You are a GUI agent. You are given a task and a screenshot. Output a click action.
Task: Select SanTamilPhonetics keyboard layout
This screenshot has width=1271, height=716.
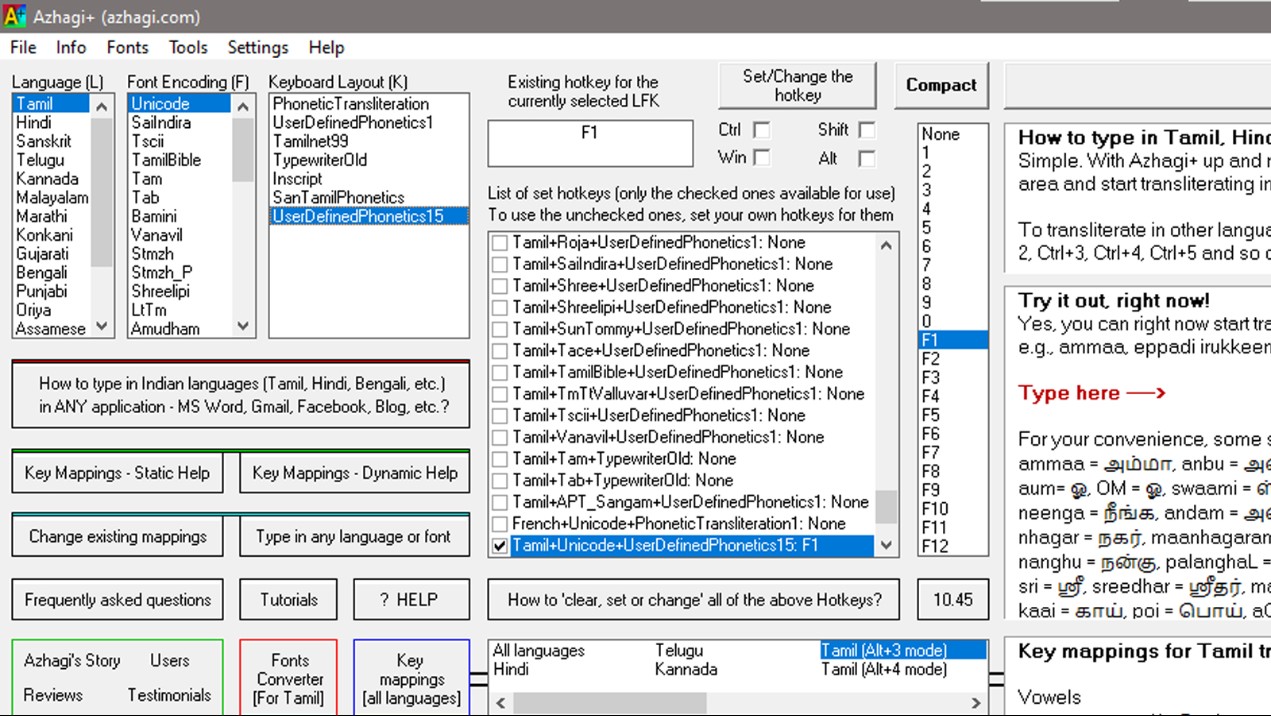tap(369, 198)
